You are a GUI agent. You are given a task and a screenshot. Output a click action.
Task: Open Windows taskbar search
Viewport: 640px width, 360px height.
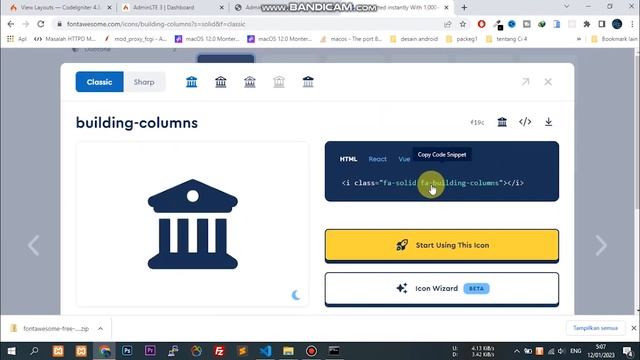pyautogui.click(x=34, y=351)
